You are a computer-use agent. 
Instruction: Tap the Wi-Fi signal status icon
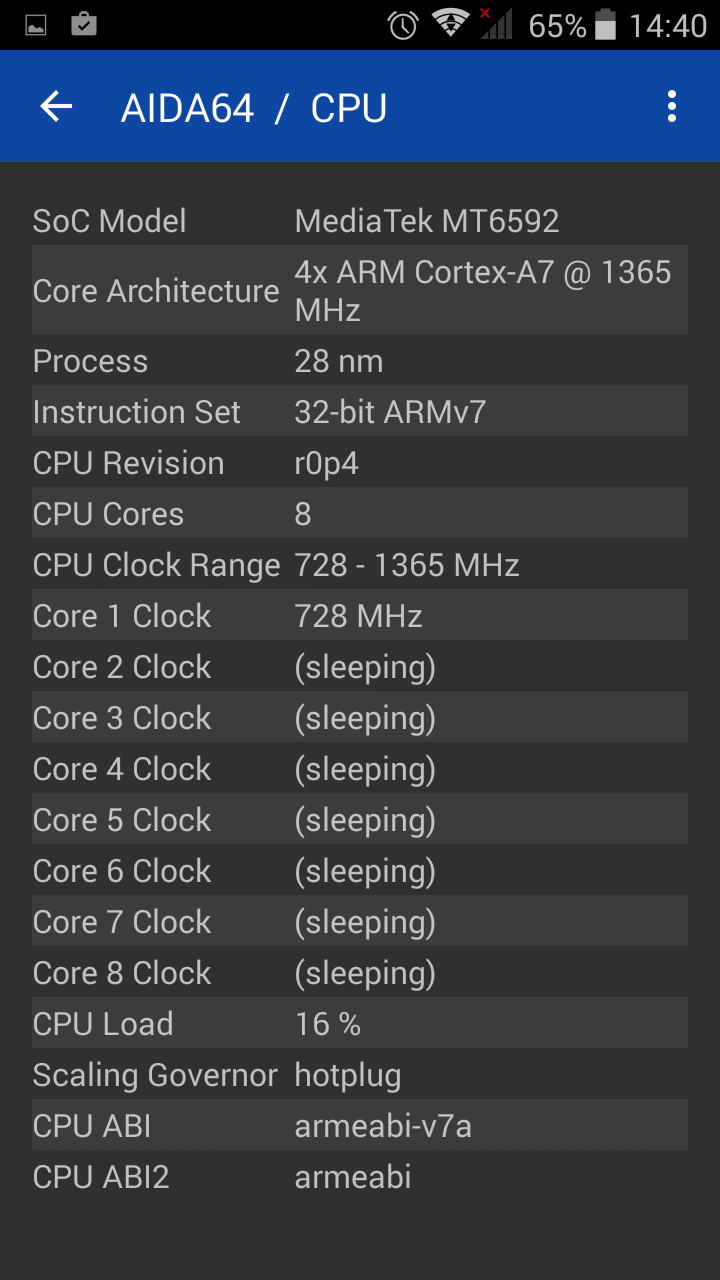pyautogui.click(x=451, y=24)
